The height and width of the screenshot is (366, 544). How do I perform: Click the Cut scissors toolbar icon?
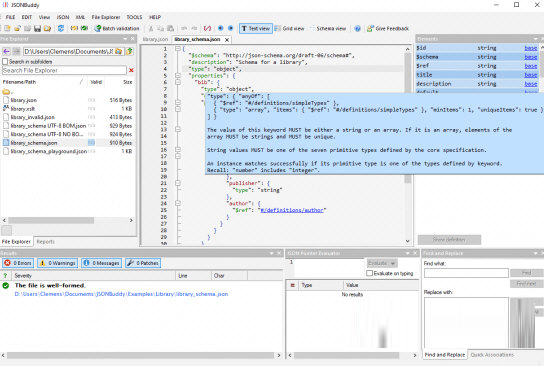tap(151, 28)
